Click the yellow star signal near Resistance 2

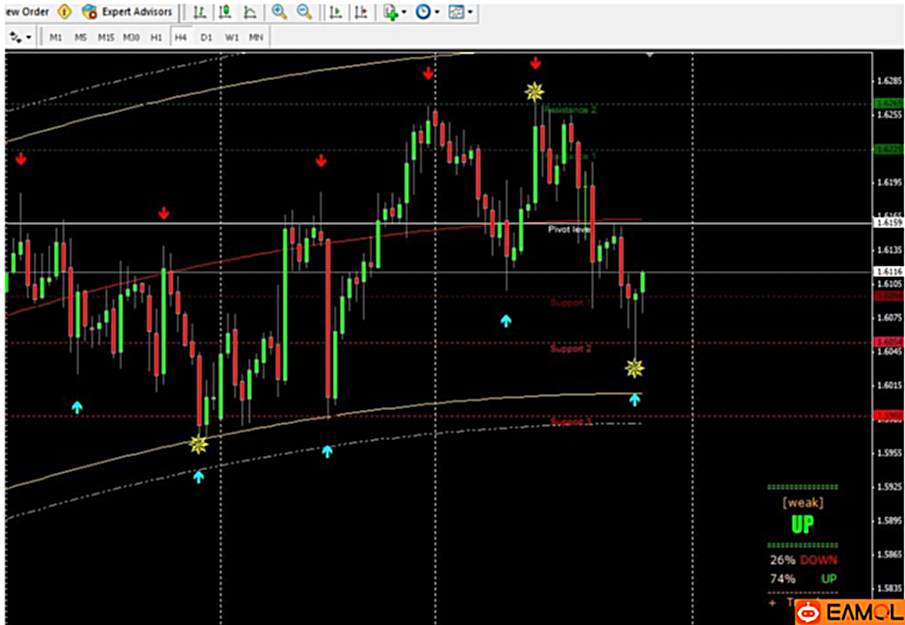pyautogui.click(x=535, y=92)
